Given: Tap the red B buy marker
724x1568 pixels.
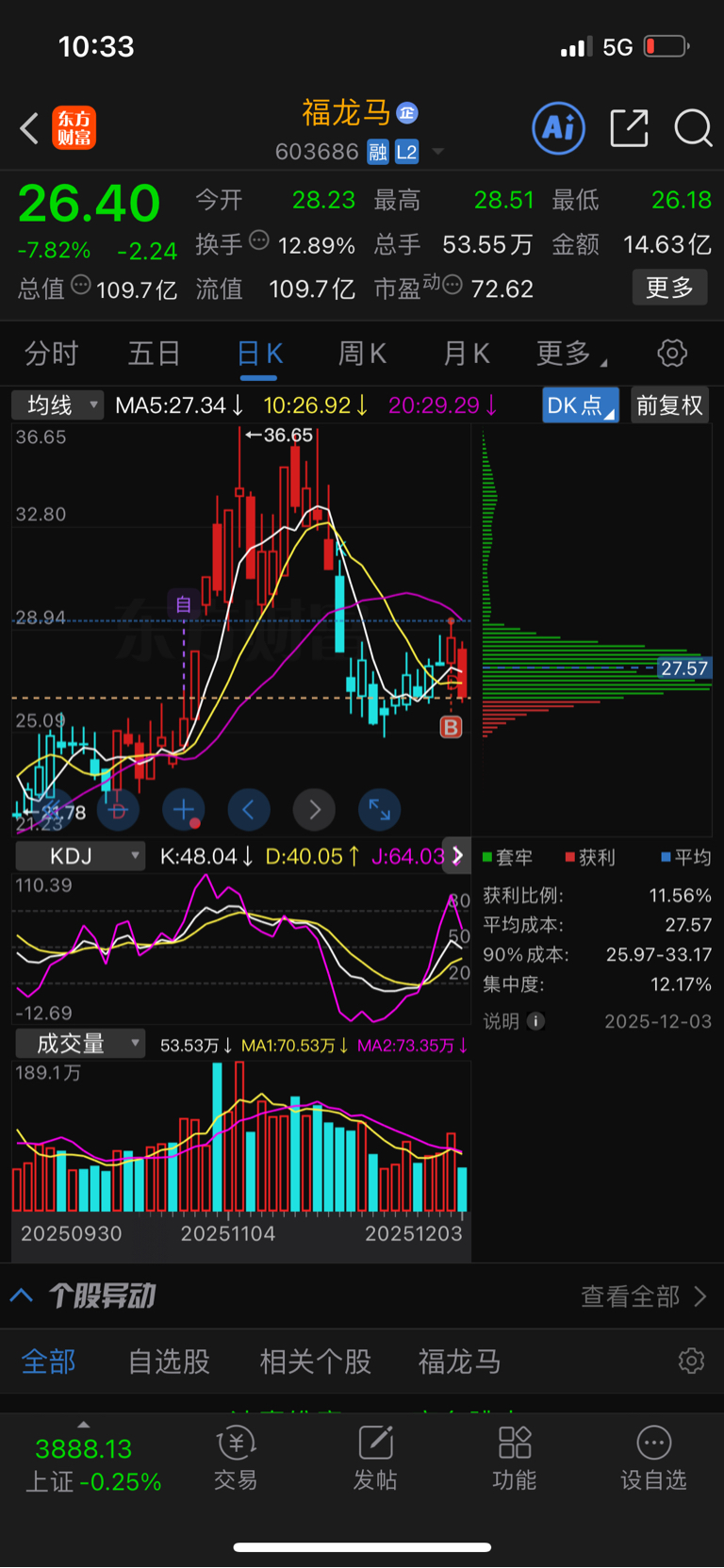Looking at the screenshot, I should (451, 727).
